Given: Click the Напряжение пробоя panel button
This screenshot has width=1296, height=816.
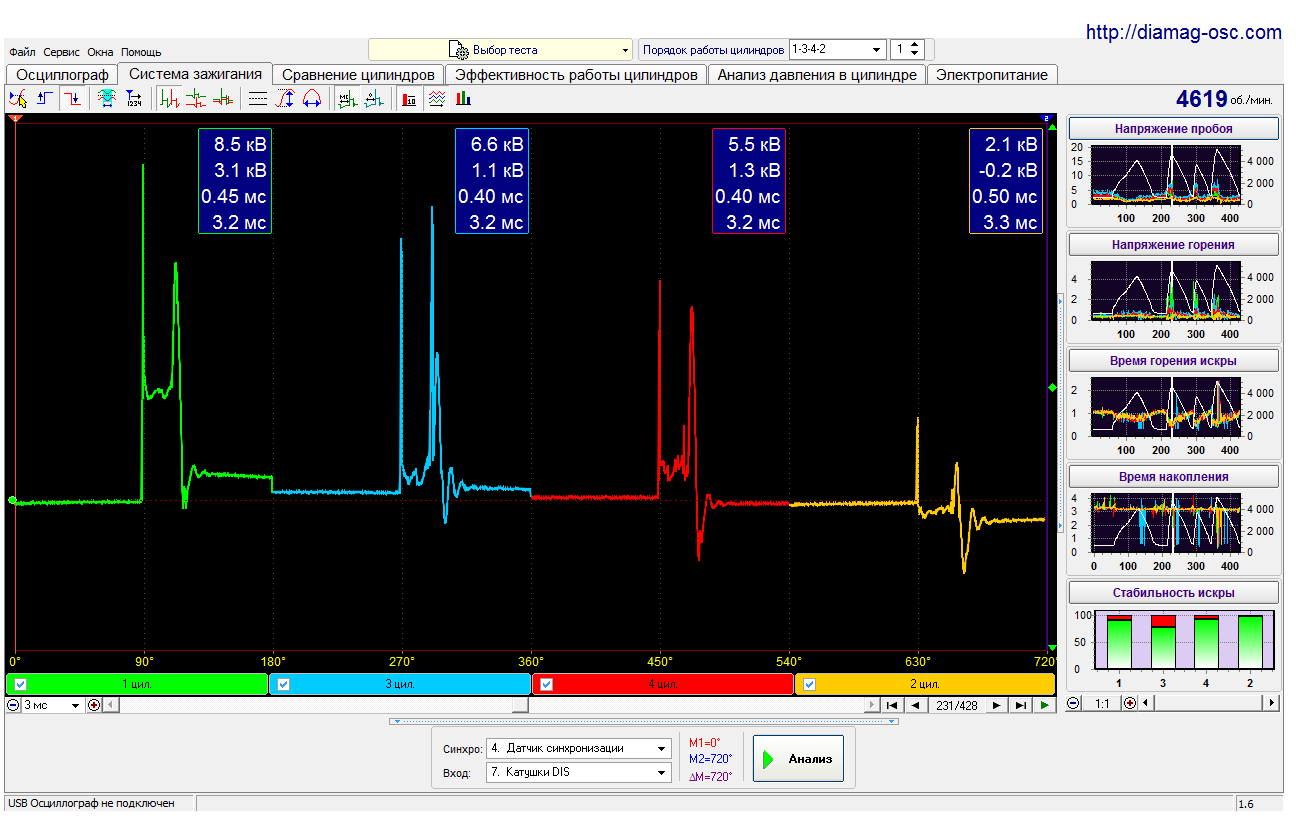Looking at the screenshot, I should 1174,129.
